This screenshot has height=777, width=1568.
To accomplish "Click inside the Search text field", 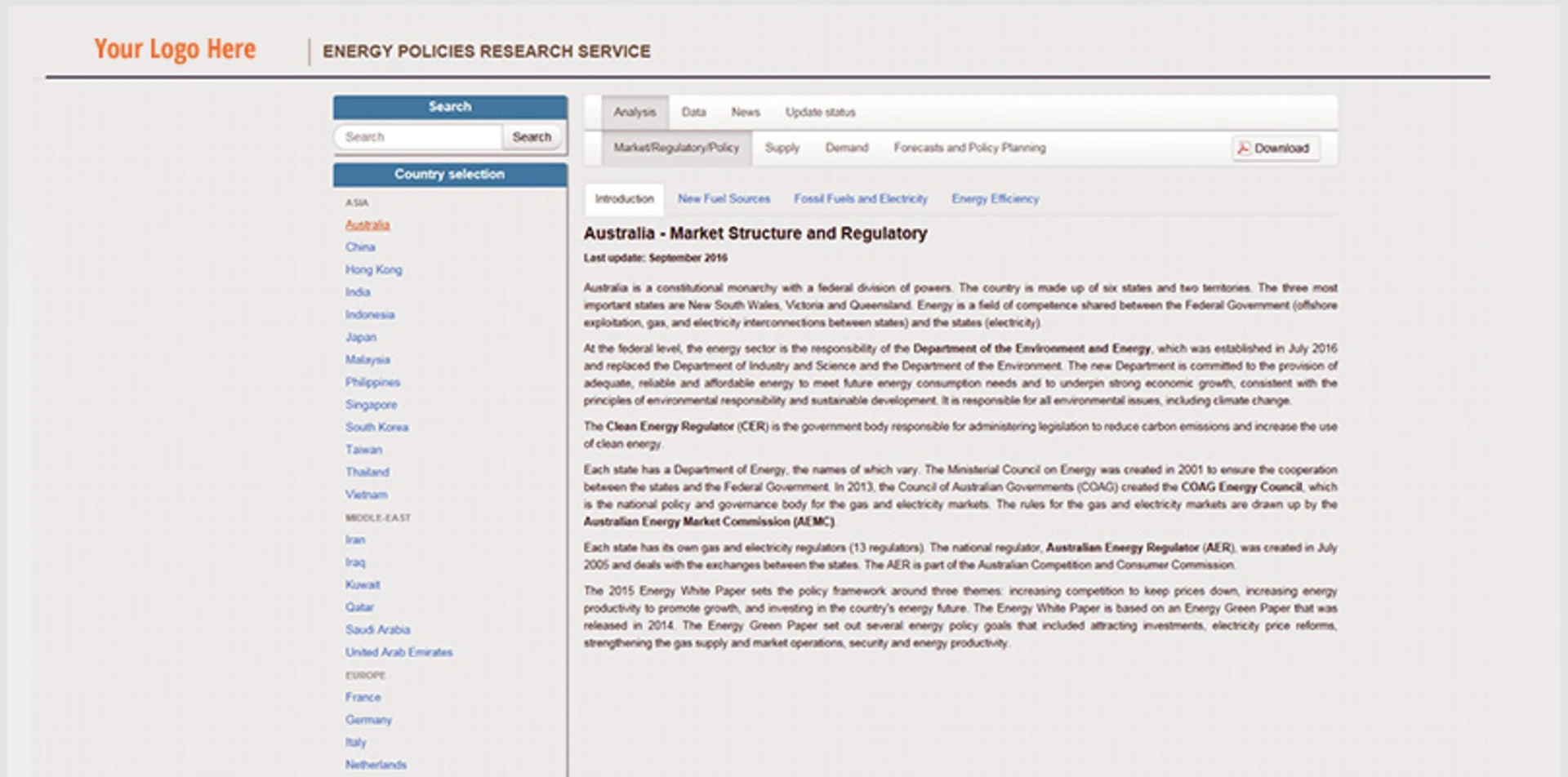I will (x=418, y=136).
